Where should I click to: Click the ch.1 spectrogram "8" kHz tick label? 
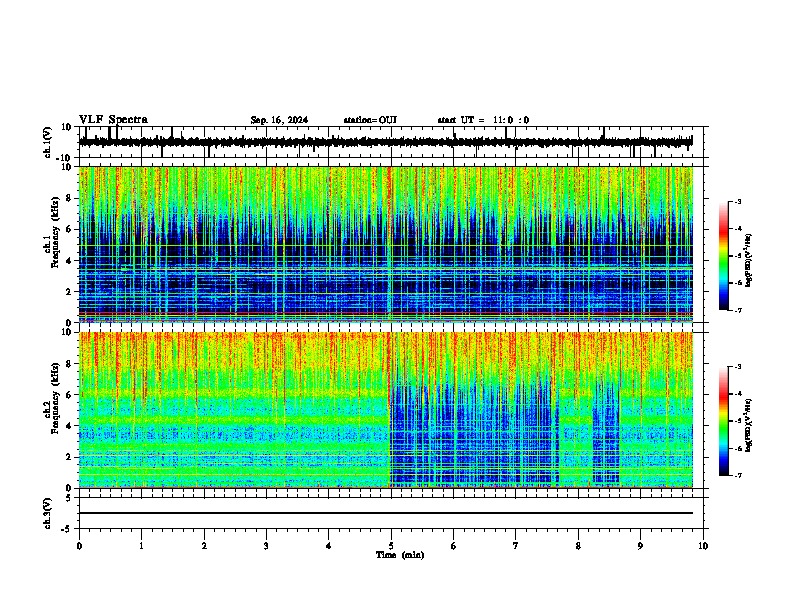tap(69, 198)
